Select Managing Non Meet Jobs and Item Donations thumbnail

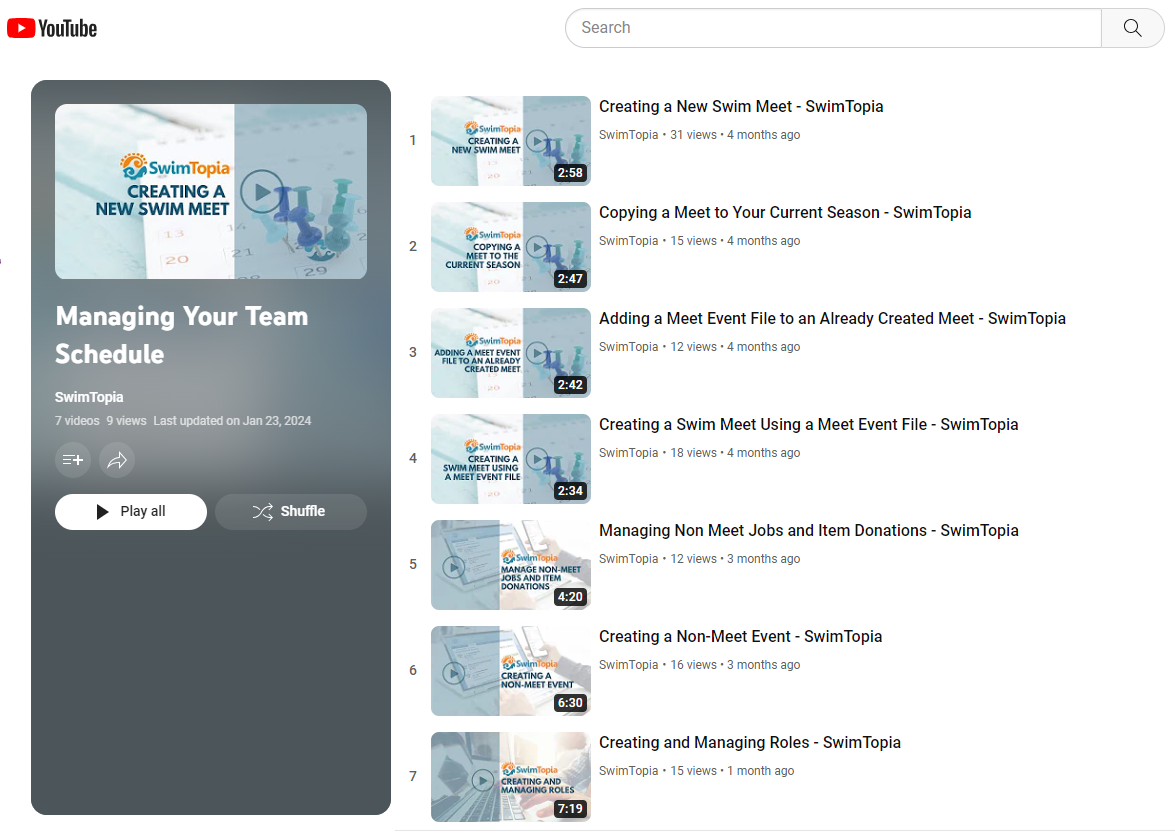510,565
